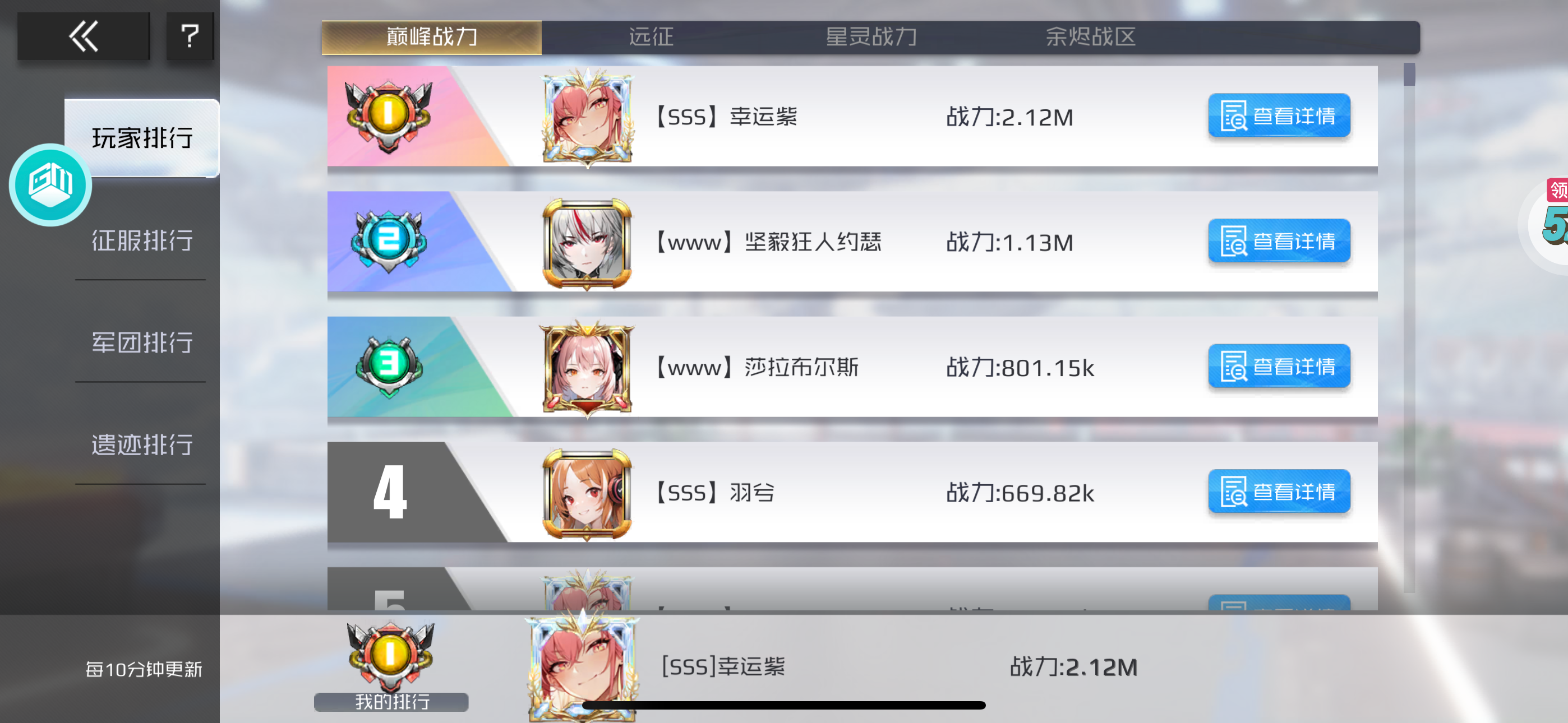Open the question mark help icon
The width and height of the screenshot is (1568, 723).
tap(190, 36)
